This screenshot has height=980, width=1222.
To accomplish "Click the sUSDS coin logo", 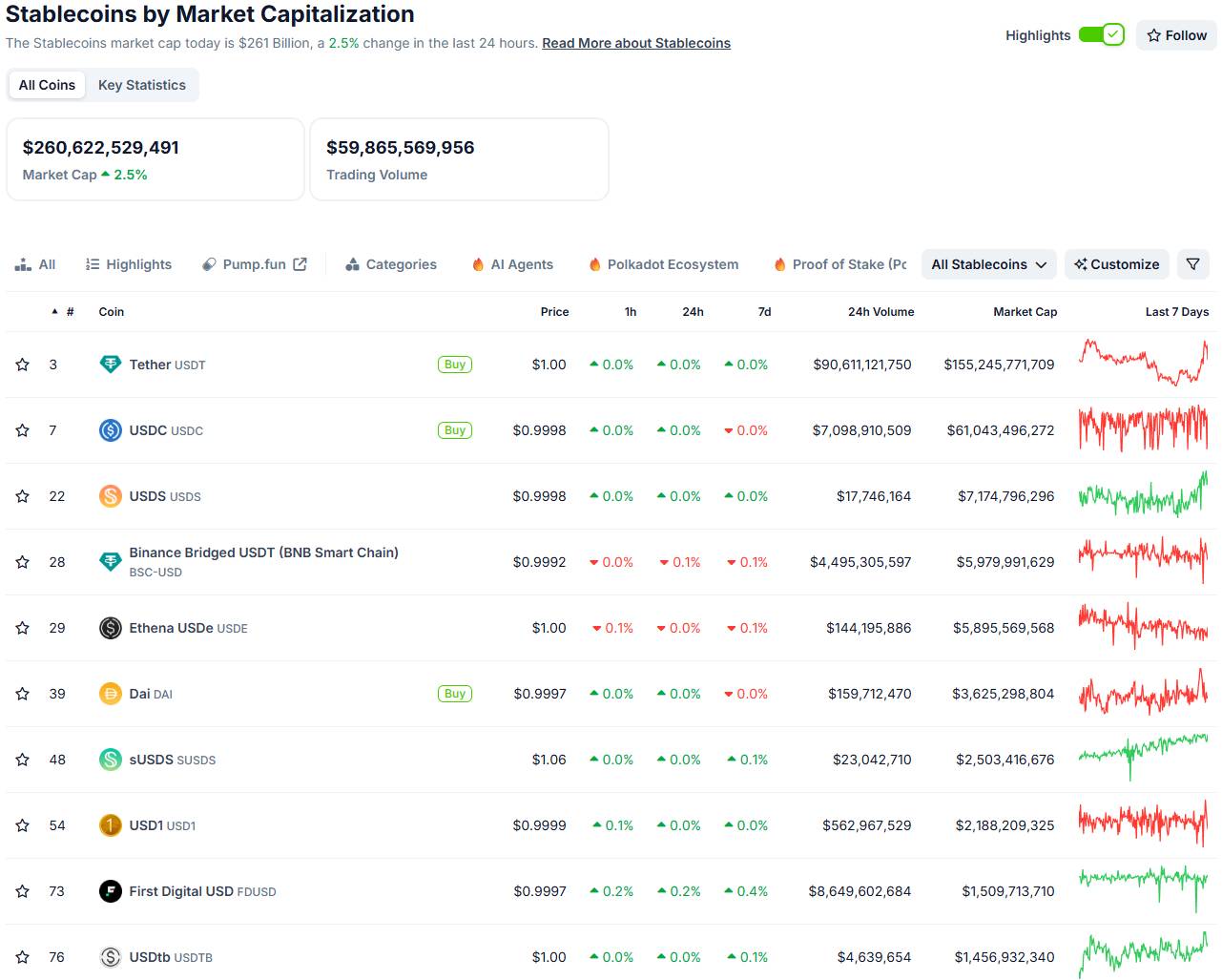I will point(111,760).
